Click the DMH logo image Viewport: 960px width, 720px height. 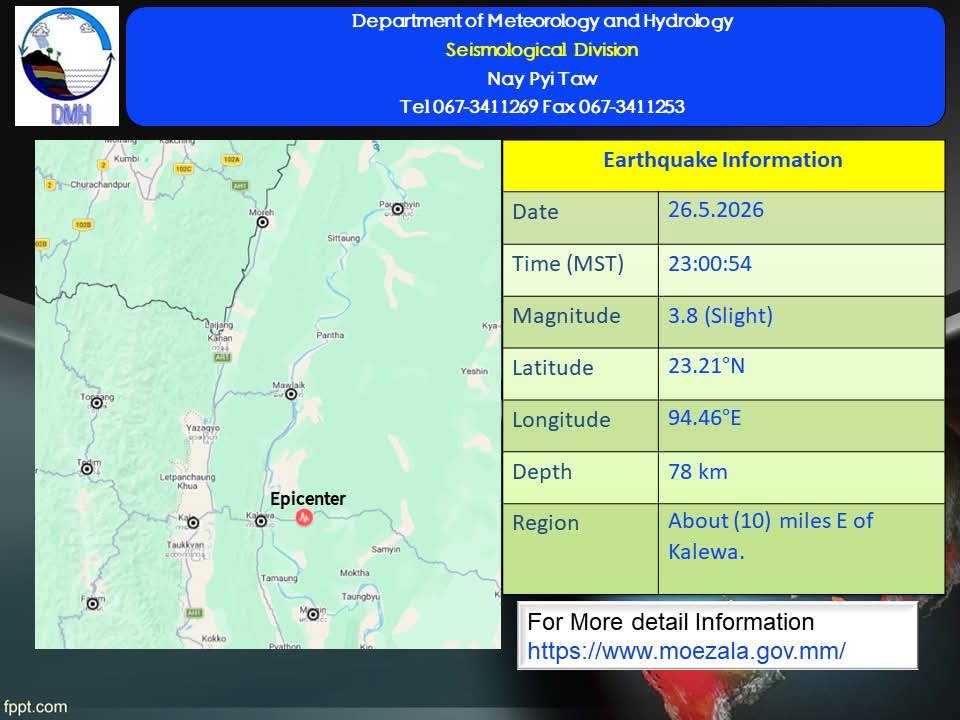pos(67,66)
